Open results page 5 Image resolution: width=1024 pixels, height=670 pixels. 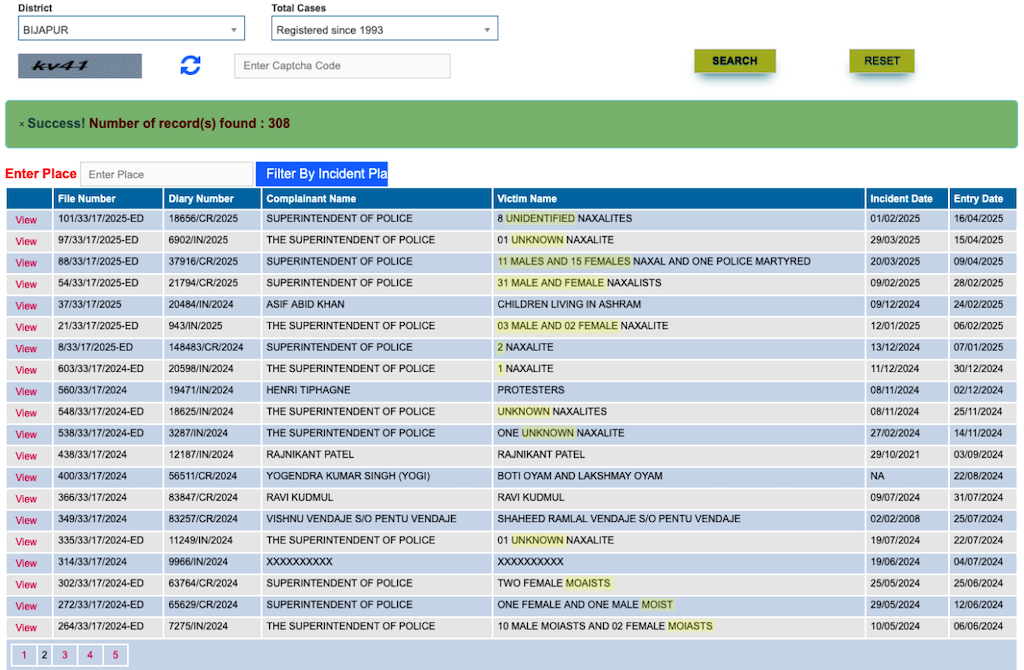115,655
